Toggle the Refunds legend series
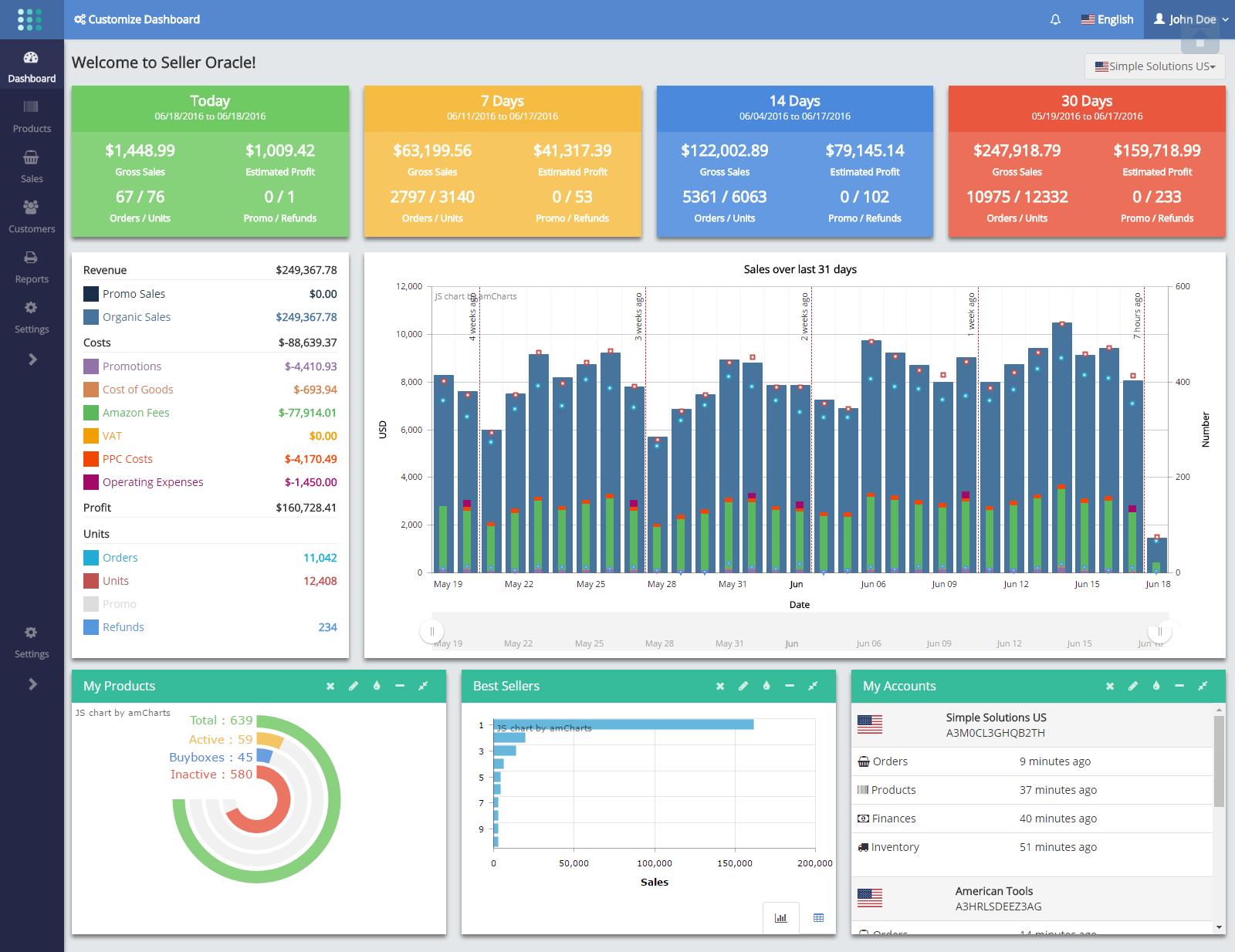 [x=113, y=627]
